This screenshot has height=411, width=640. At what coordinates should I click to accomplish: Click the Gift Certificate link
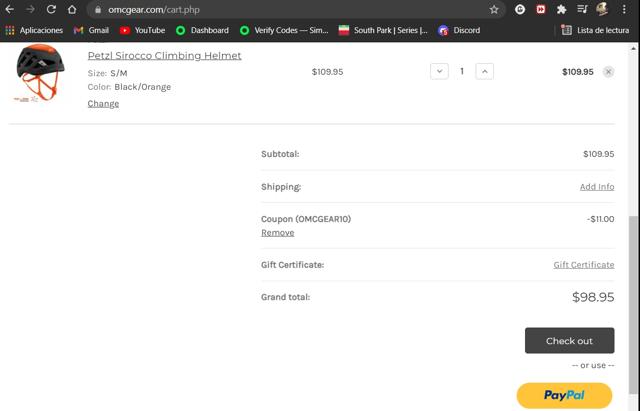pos(584,264)
